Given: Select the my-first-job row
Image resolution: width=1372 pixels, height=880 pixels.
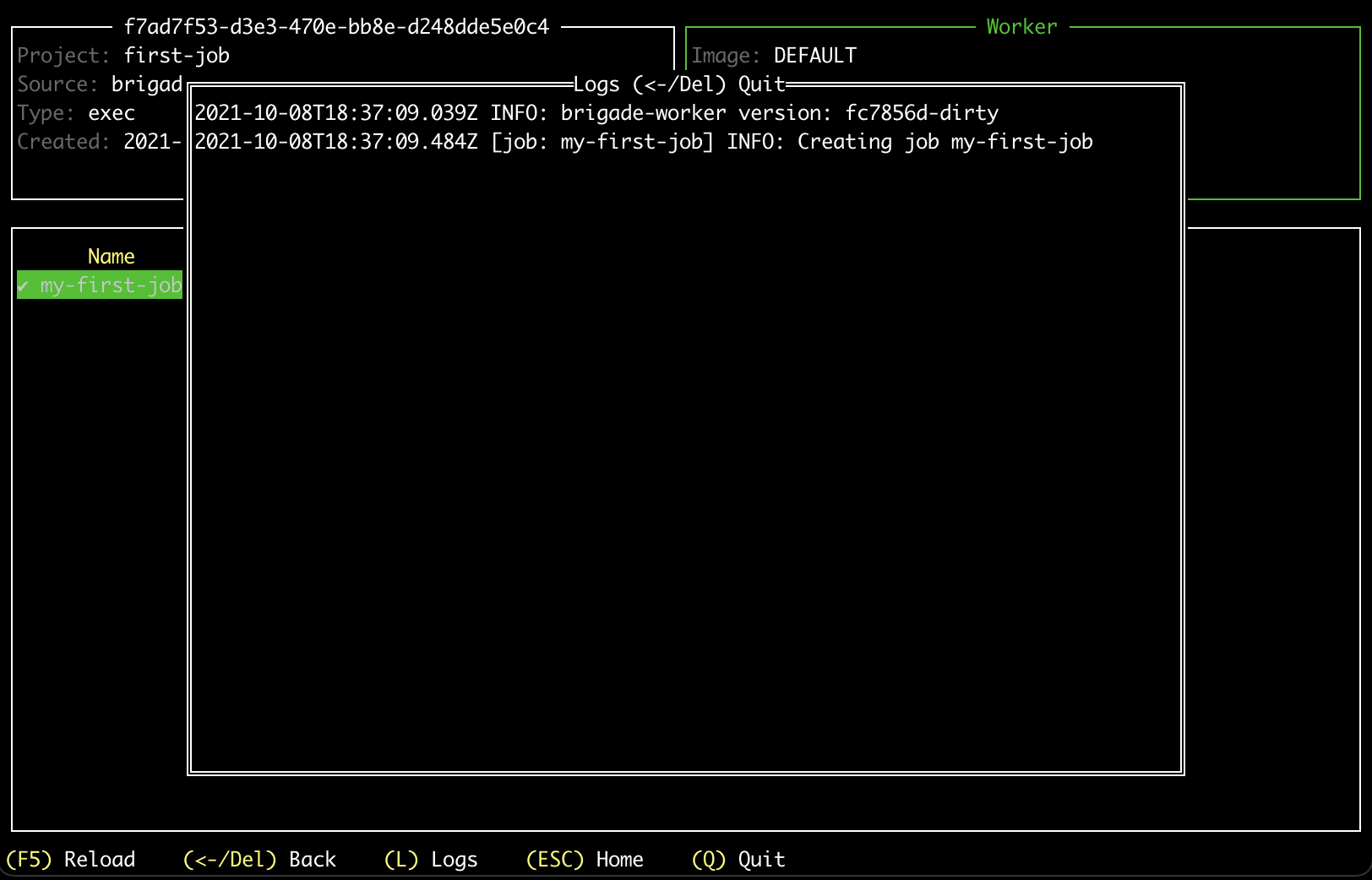Looking at the screenshot, I should coord(100,285).
